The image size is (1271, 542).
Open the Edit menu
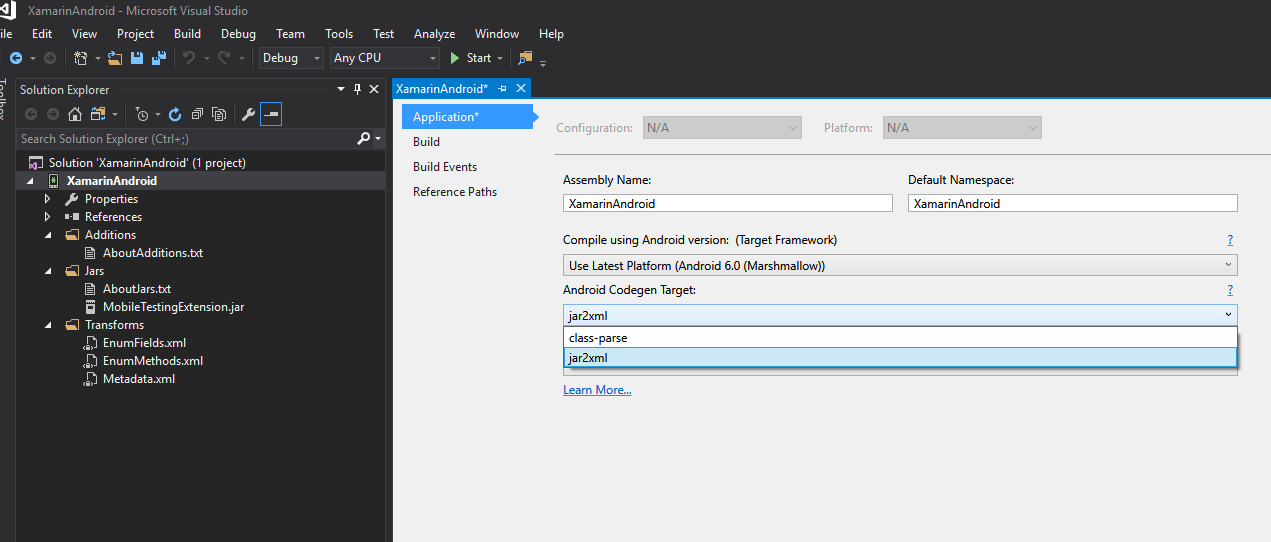[42, 33]
